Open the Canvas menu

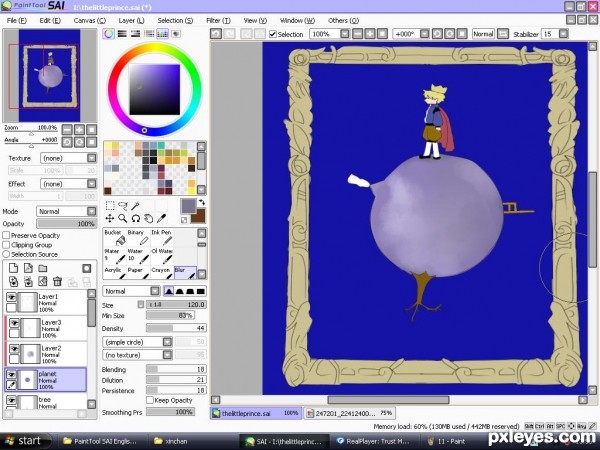90,21
